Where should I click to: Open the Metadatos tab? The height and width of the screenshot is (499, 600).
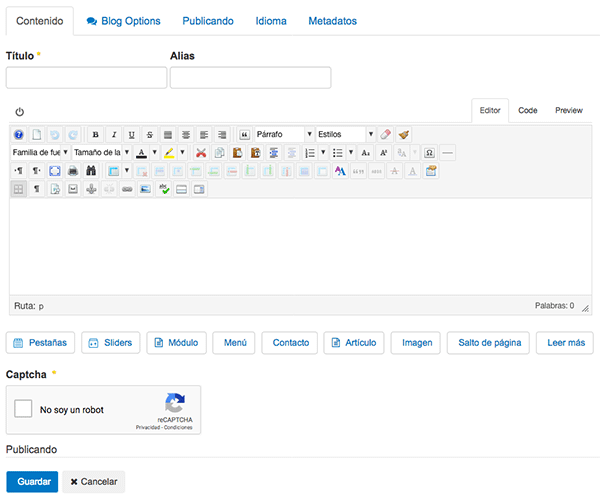(x=332, y=20)
